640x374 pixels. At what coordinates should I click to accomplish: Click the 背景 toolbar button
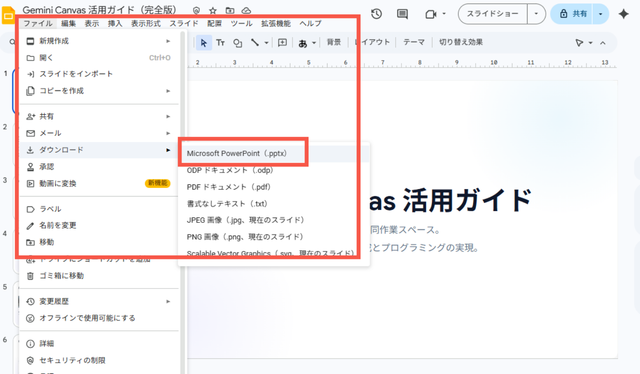pos(333,42)
